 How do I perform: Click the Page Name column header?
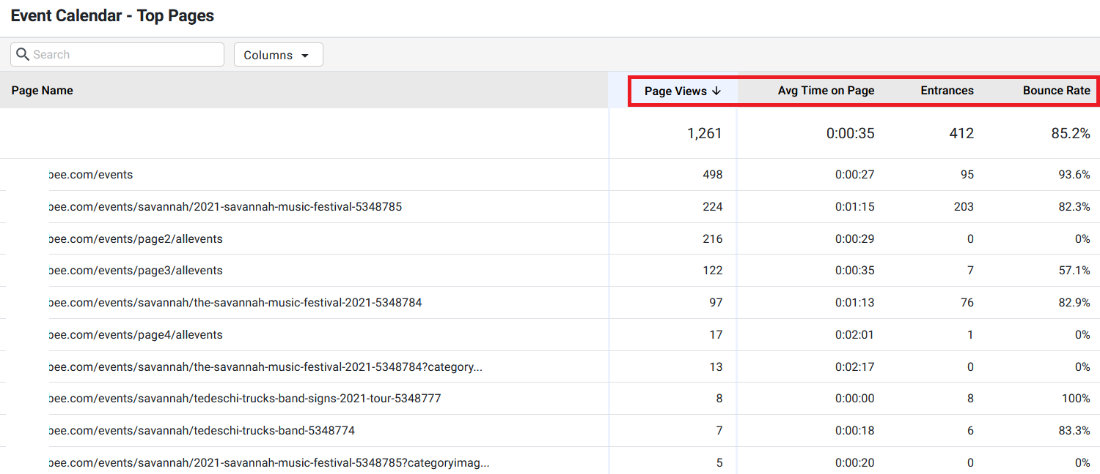tap(42, 90)
